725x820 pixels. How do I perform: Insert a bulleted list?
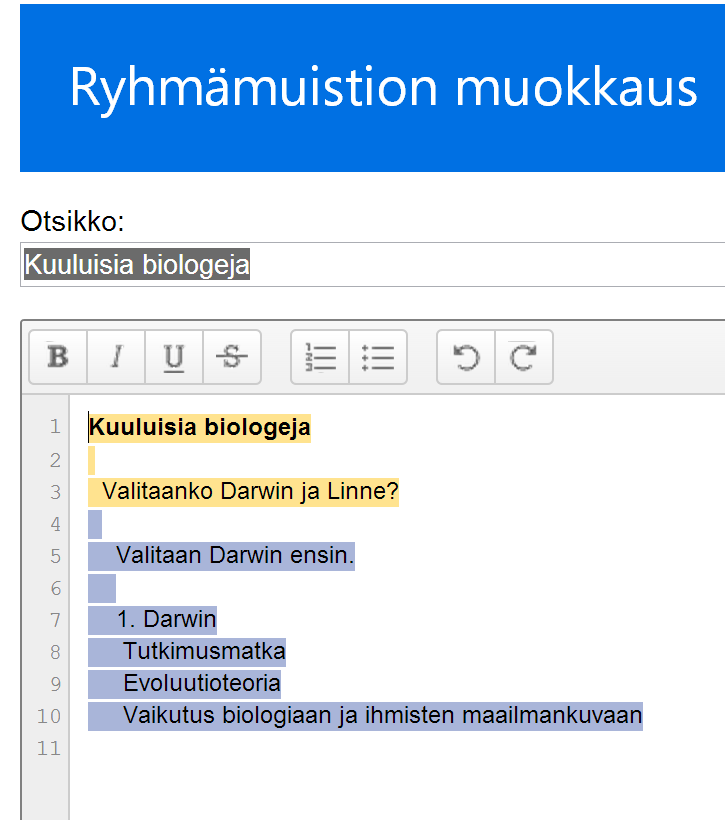[378, 357]
